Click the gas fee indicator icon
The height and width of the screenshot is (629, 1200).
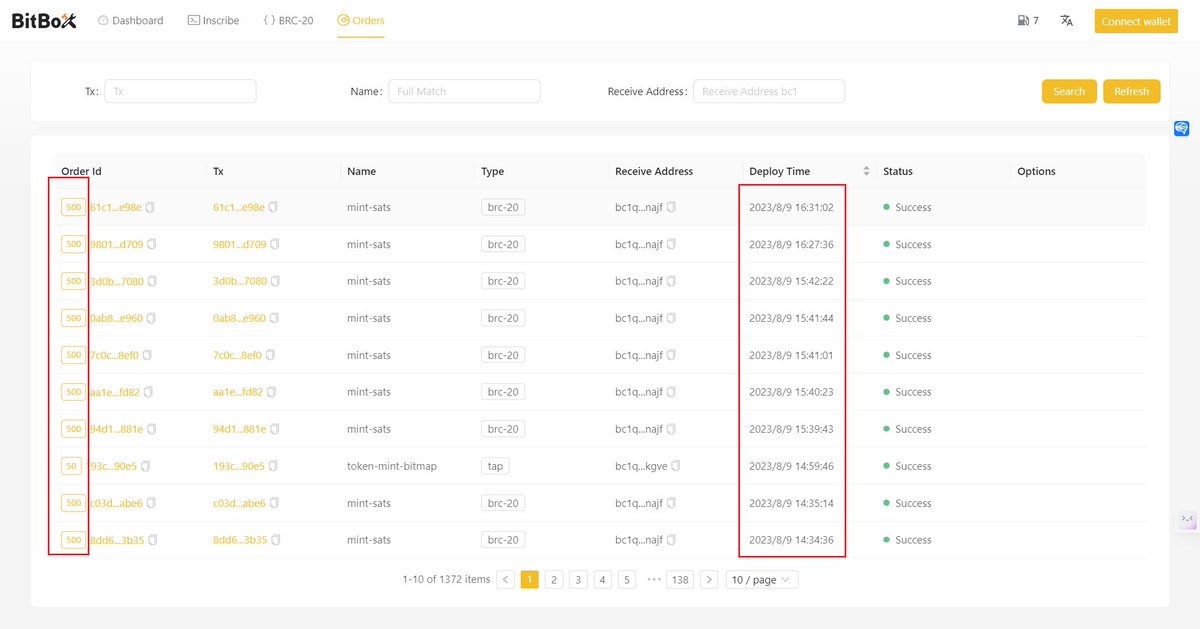pos(1023,20)
